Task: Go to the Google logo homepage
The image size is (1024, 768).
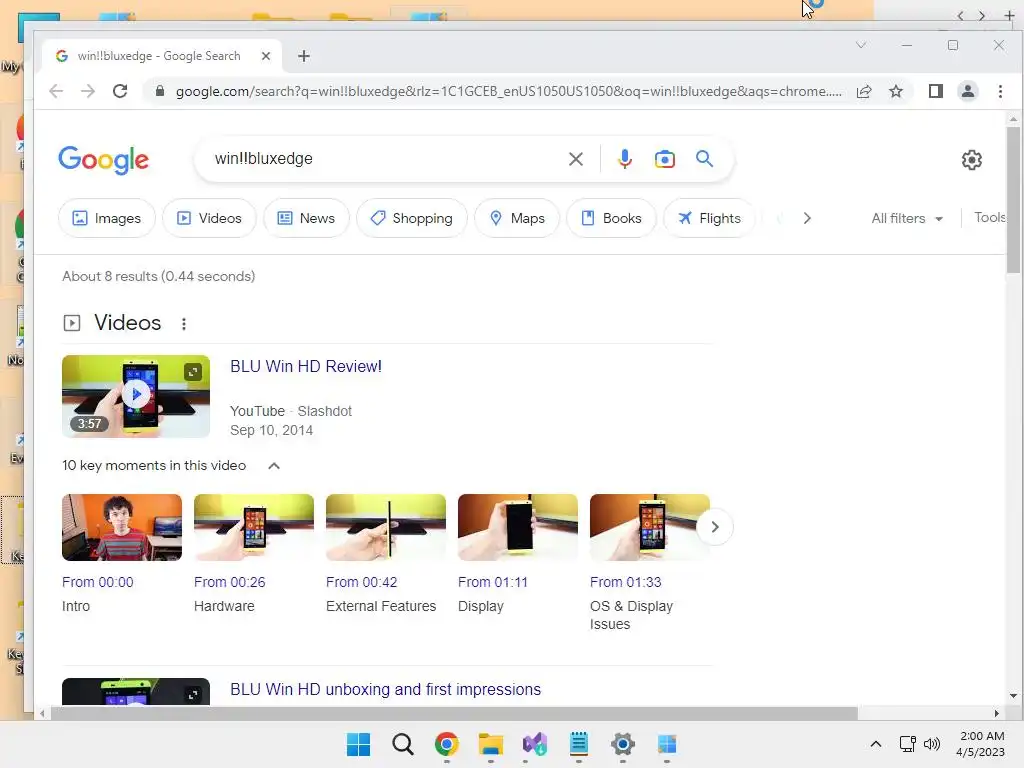Action: [104, 159]
